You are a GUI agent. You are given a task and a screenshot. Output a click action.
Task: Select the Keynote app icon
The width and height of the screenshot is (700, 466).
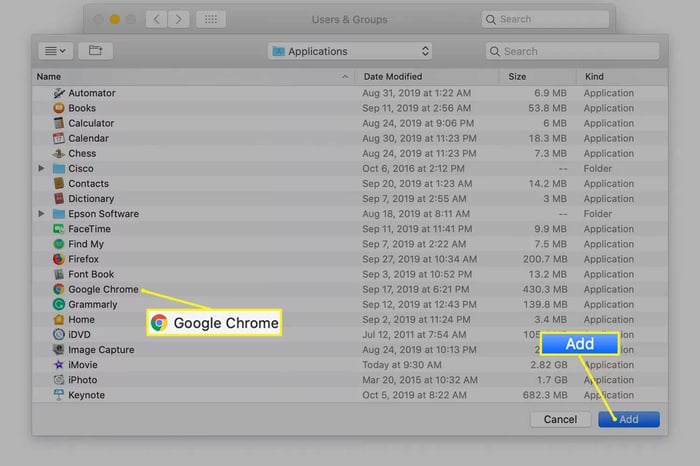(x=59, y=395)
